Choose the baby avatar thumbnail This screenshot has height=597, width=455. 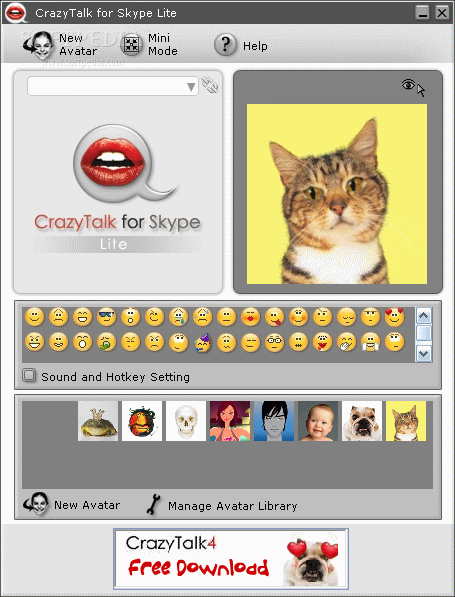point(318,421)
